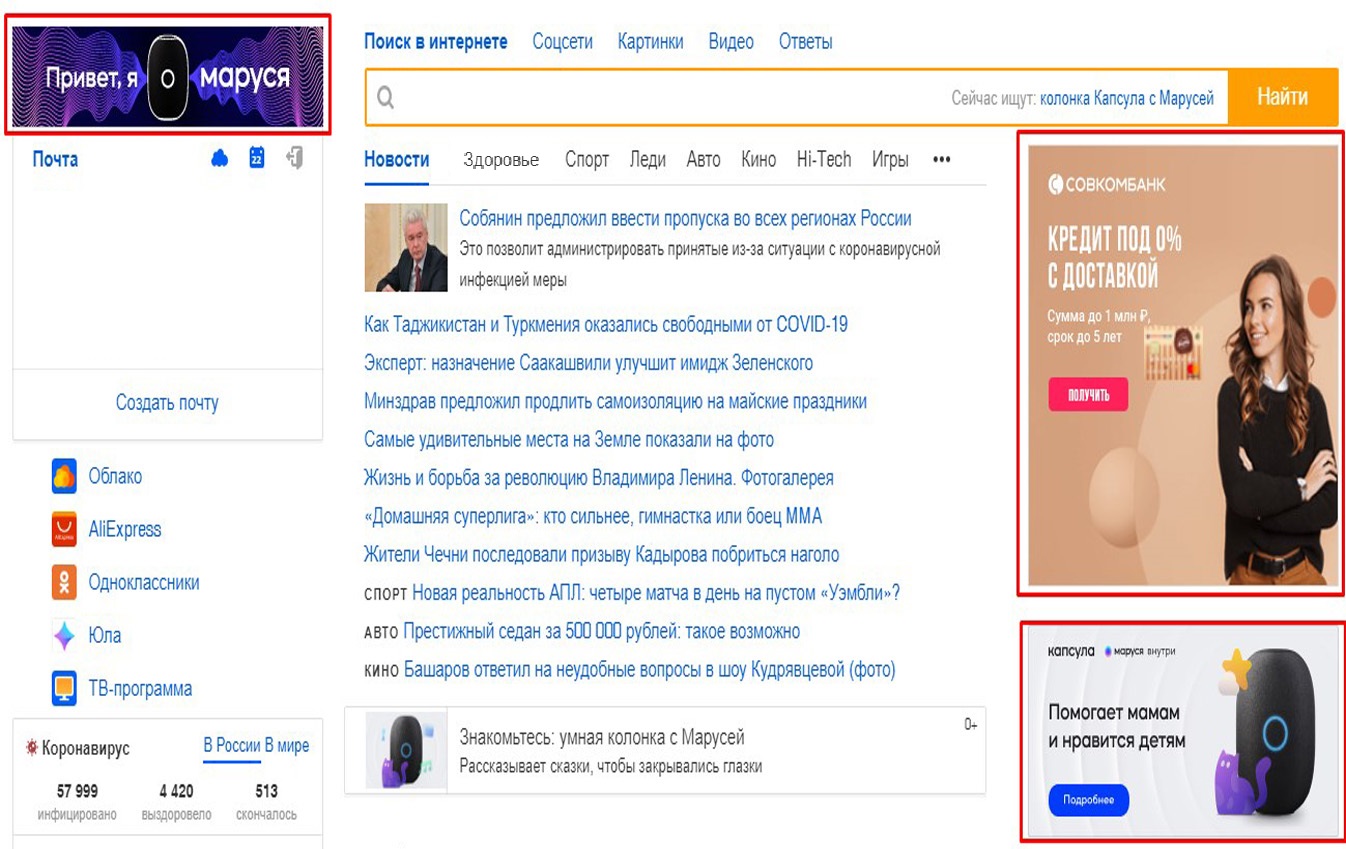1346x849 pixels.
Task: Click the magnifier icon in search box
Action: 386,98
